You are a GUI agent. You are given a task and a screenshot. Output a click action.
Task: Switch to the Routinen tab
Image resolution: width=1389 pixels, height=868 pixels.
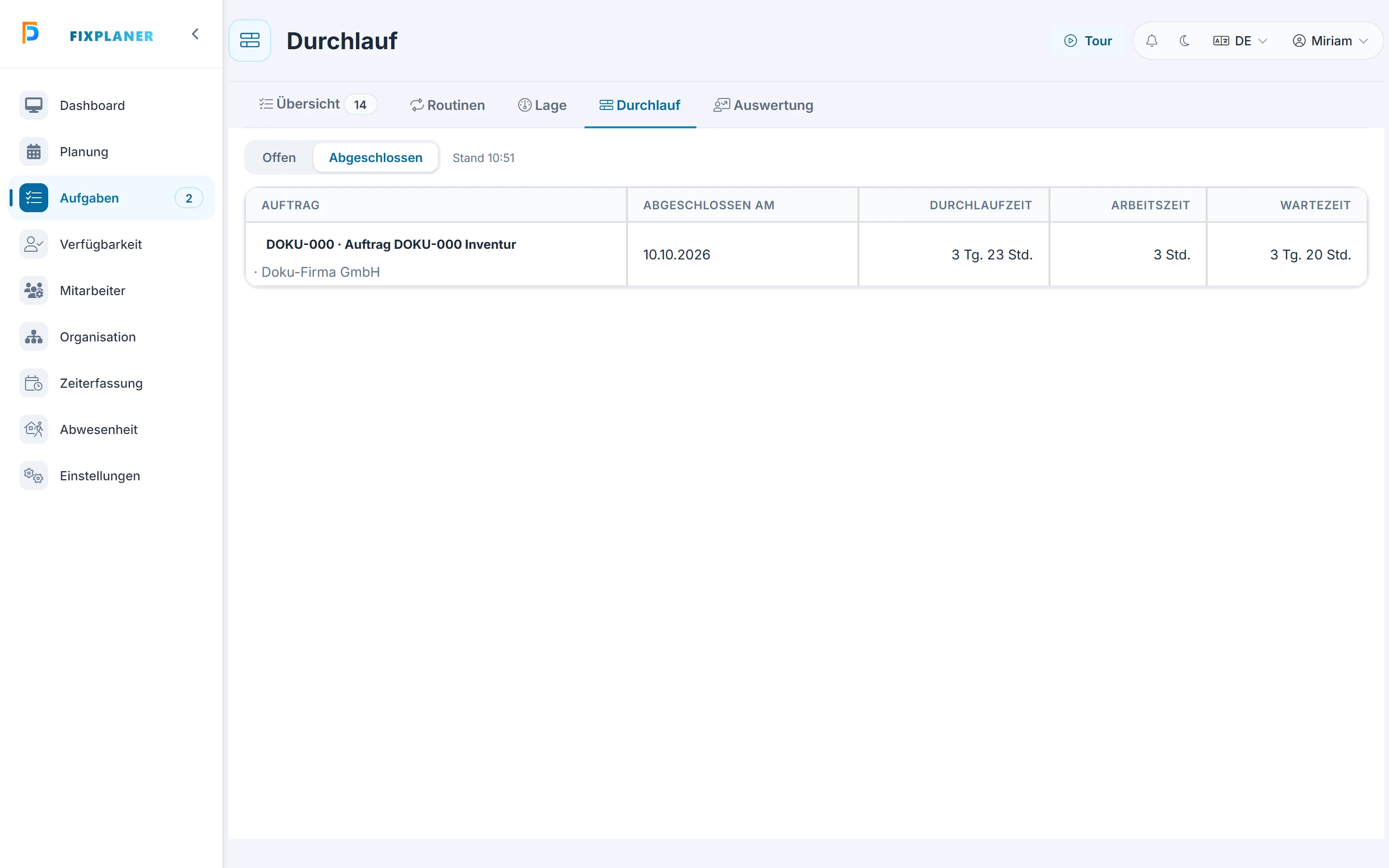click(x=447, y=105)
